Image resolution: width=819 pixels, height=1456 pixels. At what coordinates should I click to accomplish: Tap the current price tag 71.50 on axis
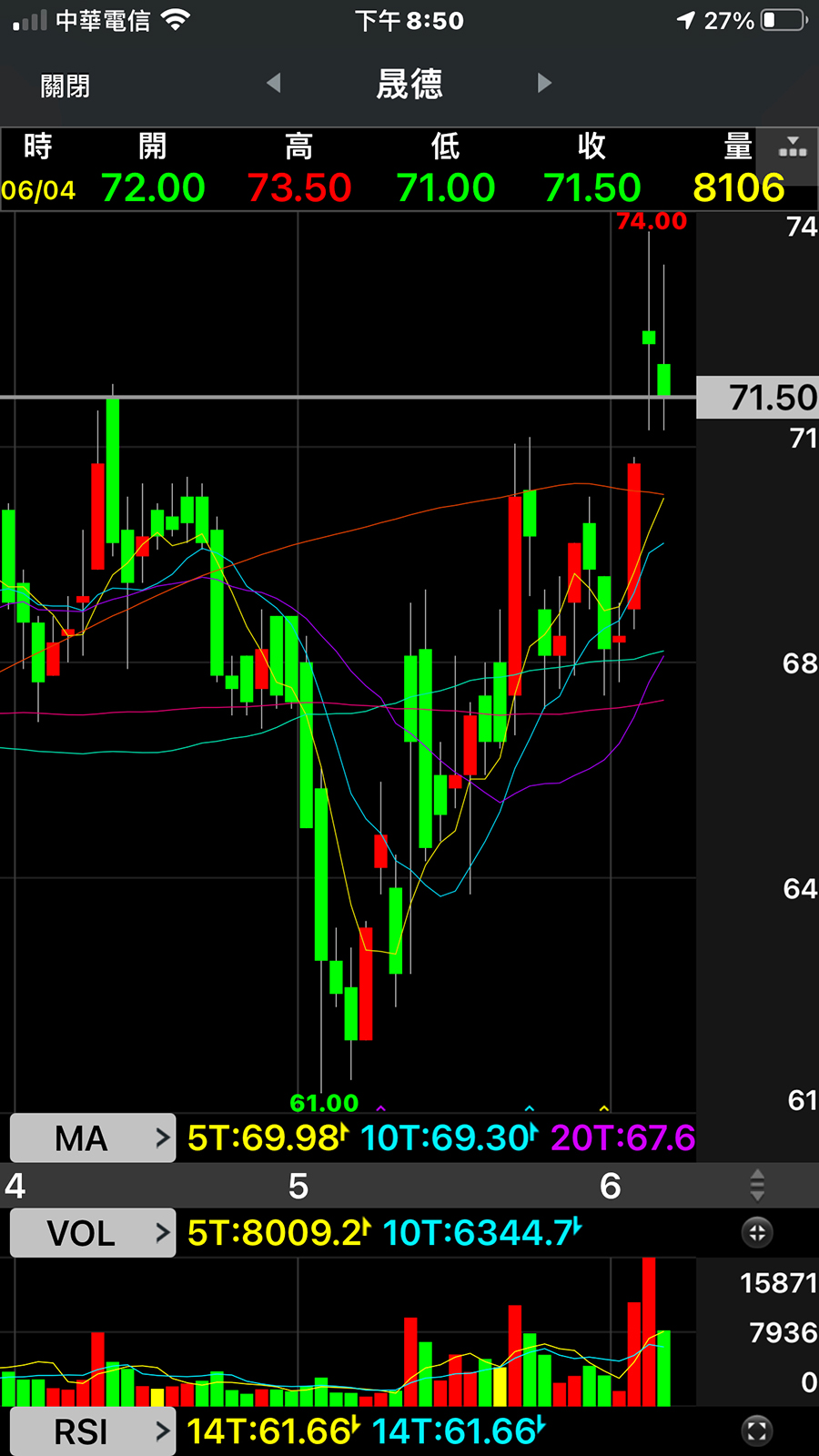coord(757,398)
